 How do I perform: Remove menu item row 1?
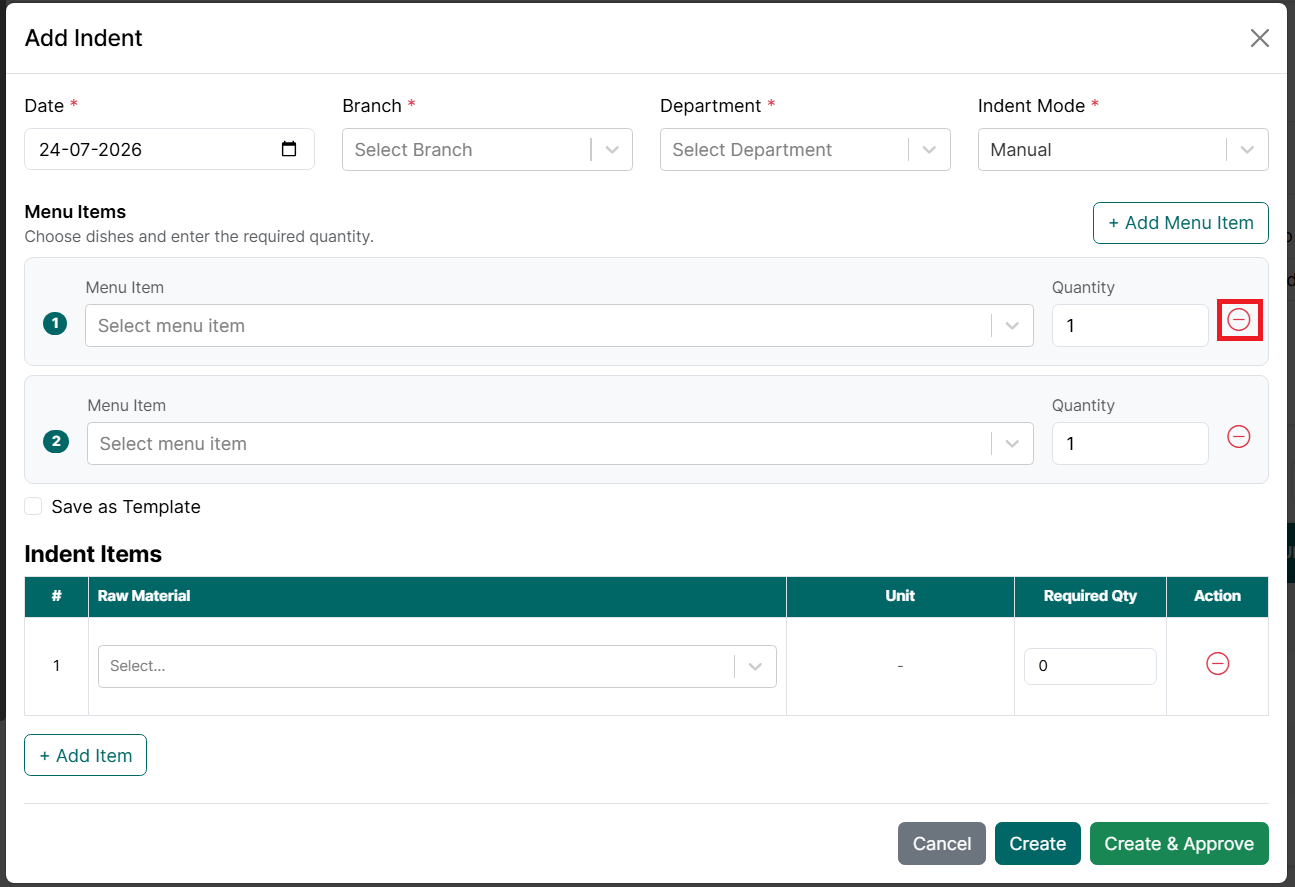tap(1239, 320)
